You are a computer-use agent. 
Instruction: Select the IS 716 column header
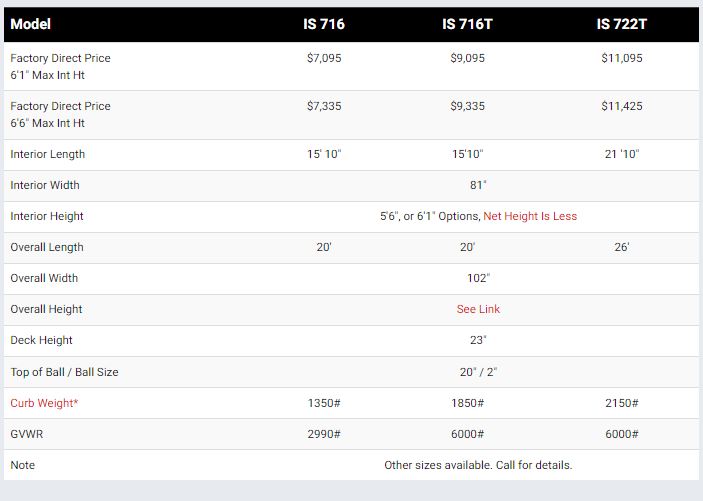324,24
